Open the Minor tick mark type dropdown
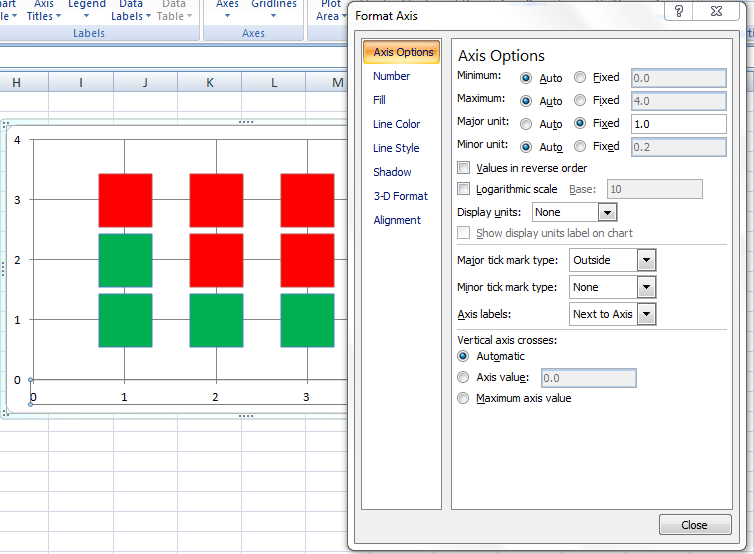Viewport: 754px width, 554px height. (x=646, y=287)
